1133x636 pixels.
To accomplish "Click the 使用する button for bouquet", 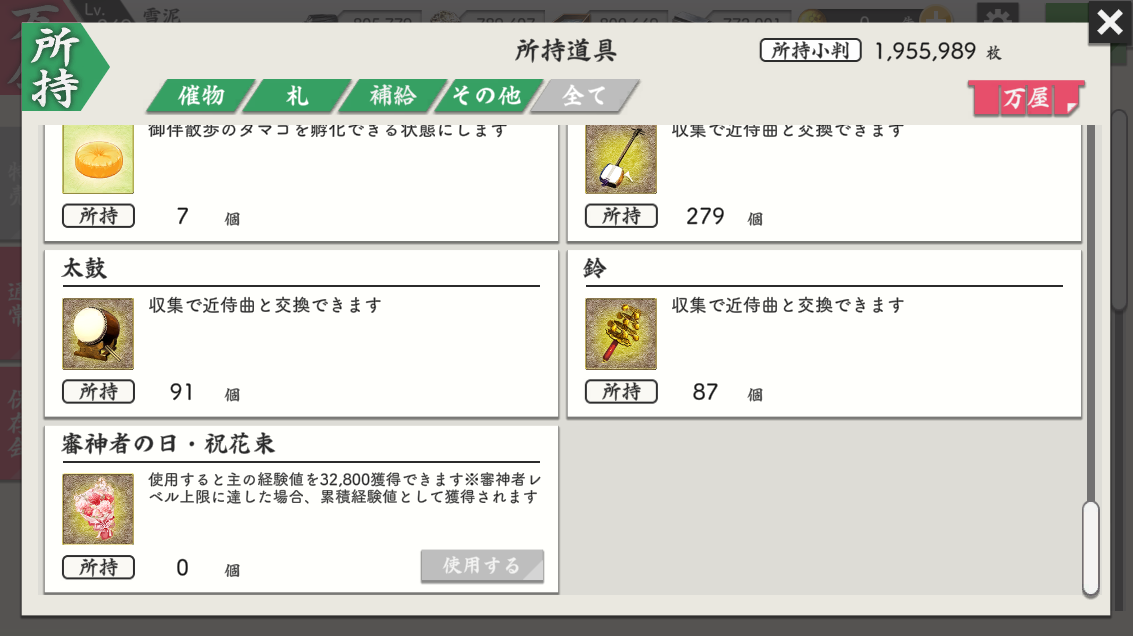I will point(482,565).
